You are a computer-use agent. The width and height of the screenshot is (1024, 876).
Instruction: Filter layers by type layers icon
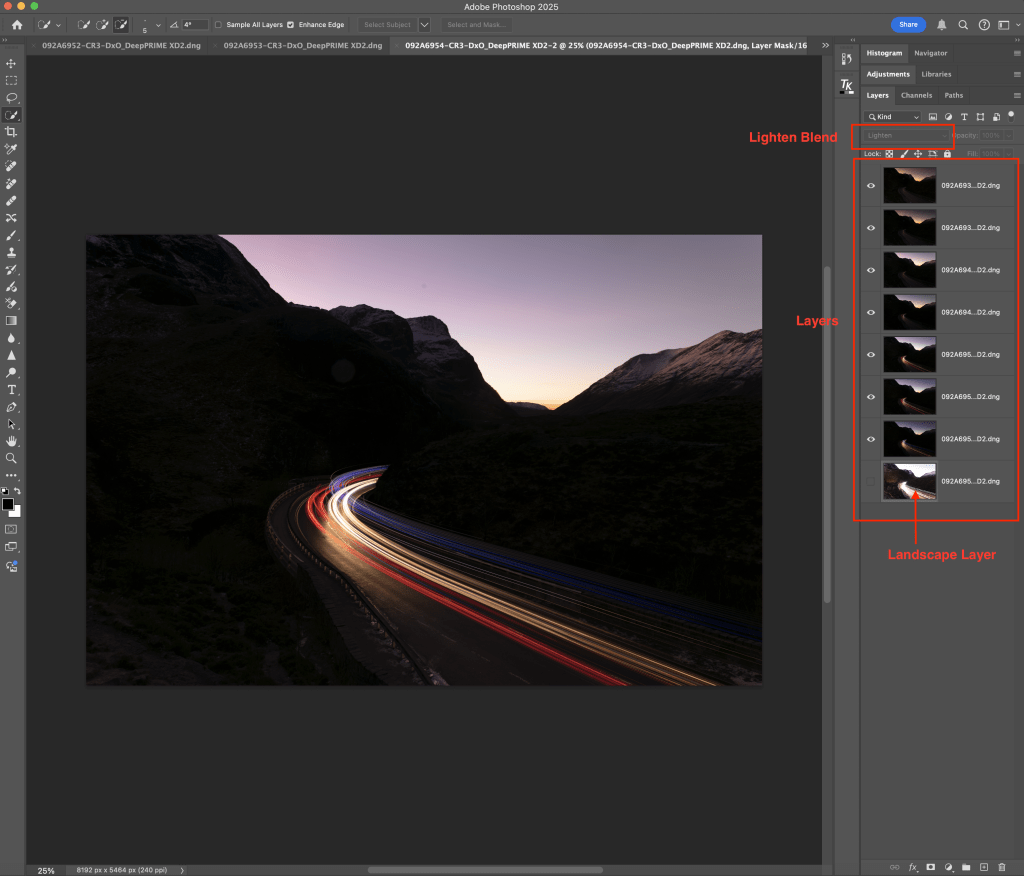[x=964, y=117]
